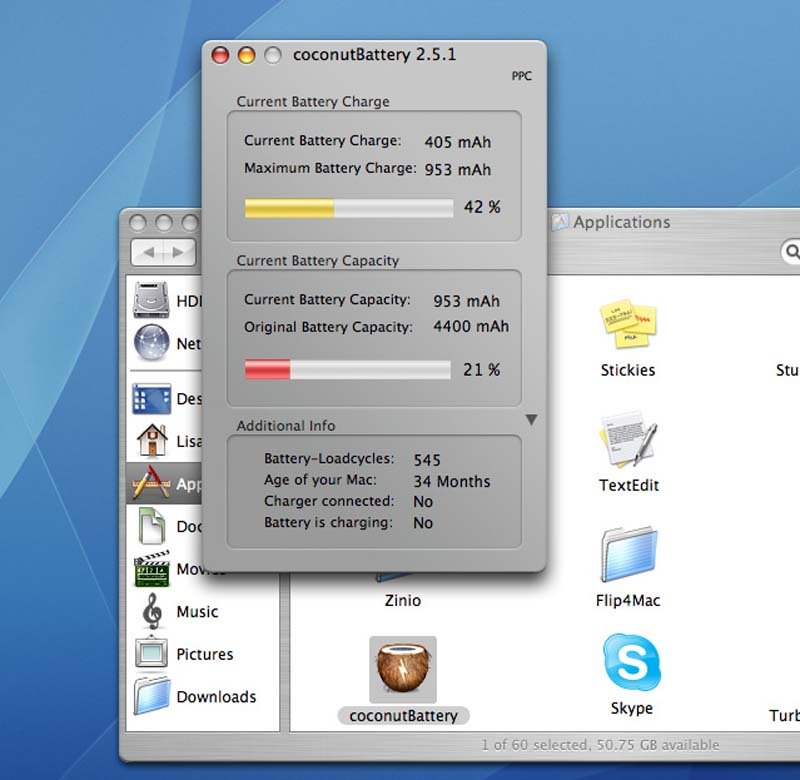Screen dimensions: 800x780
Task: Click the Applications title of the Finder window
Action: (x=621, y=222)
